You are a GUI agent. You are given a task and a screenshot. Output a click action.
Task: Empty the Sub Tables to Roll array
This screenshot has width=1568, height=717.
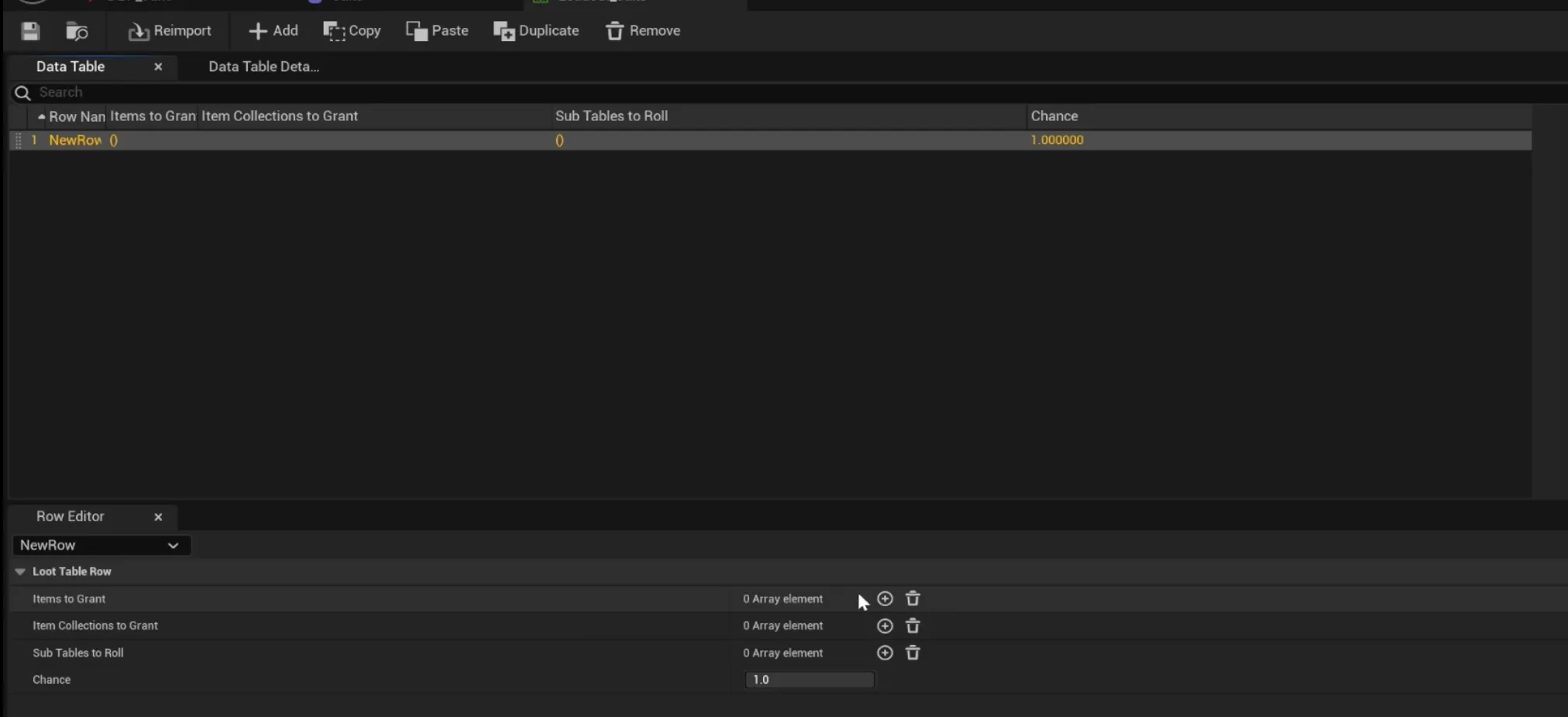pyautogui.click(x=913, y=653)
